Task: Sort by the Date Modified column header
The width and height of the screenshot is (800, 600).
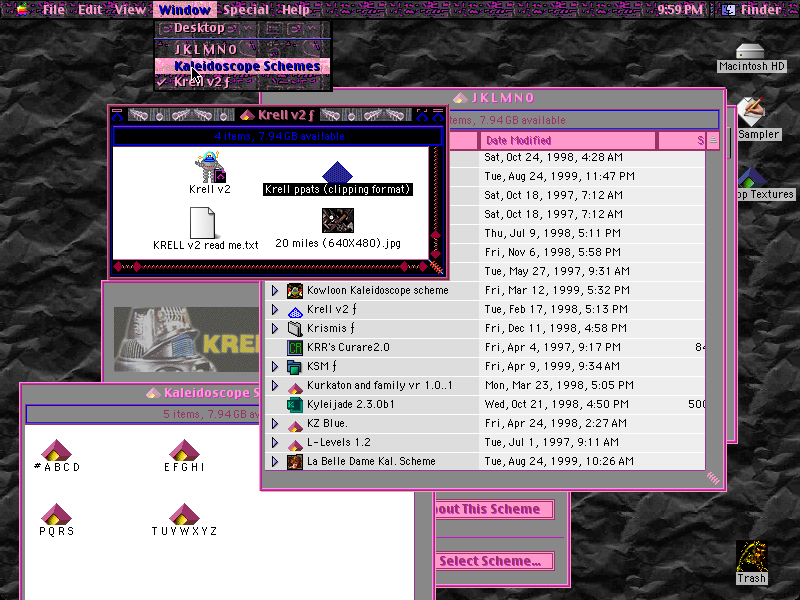Action: (567, 140)
